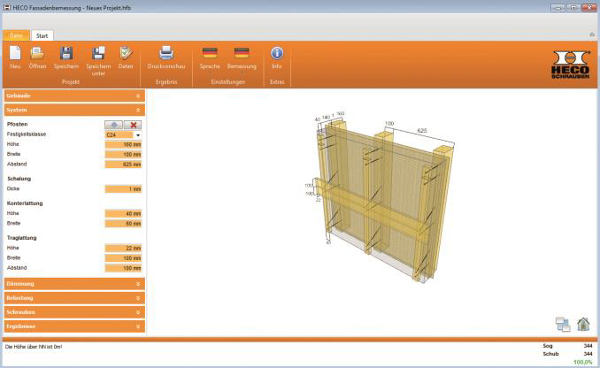Image resolution: width=600 pixels, height=368 pixels.
Task: Click the overlapping windows view icon
Action: 563,324
